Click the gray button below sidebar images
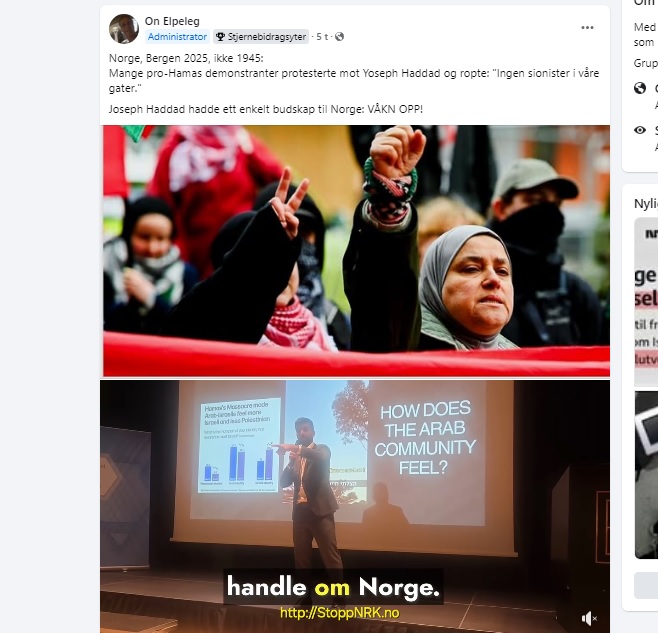The image size is (658, 633). pos(646,585)
